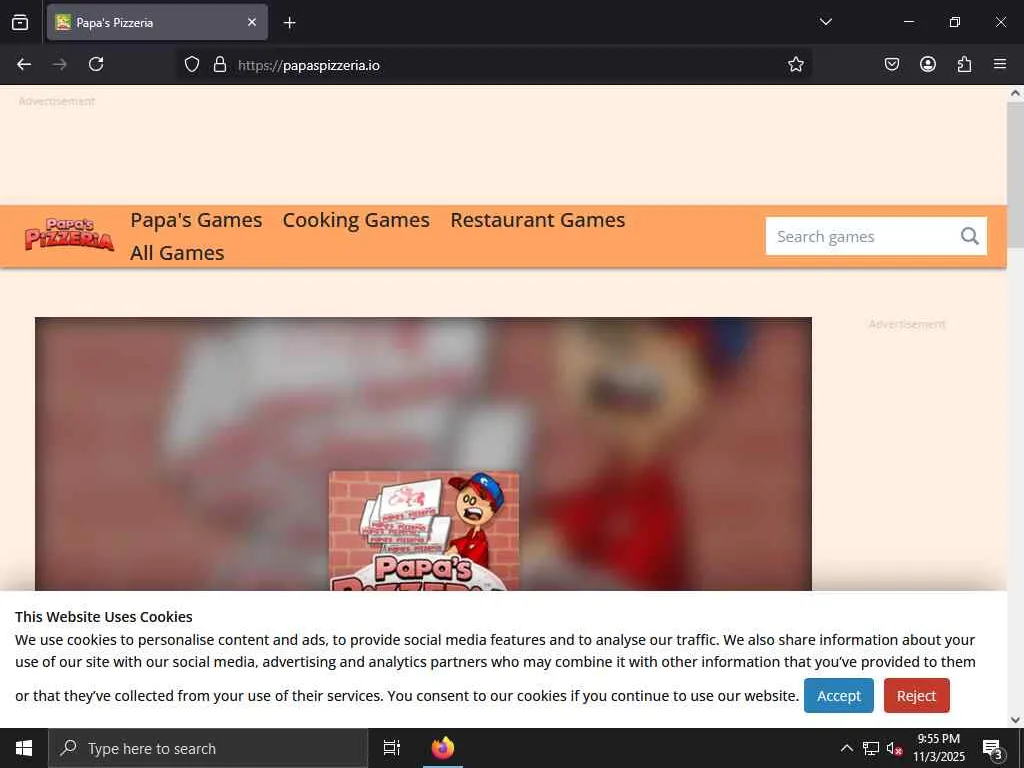Open the notification center icon
Screen dimensions: 1024x768
coord(993,748)
